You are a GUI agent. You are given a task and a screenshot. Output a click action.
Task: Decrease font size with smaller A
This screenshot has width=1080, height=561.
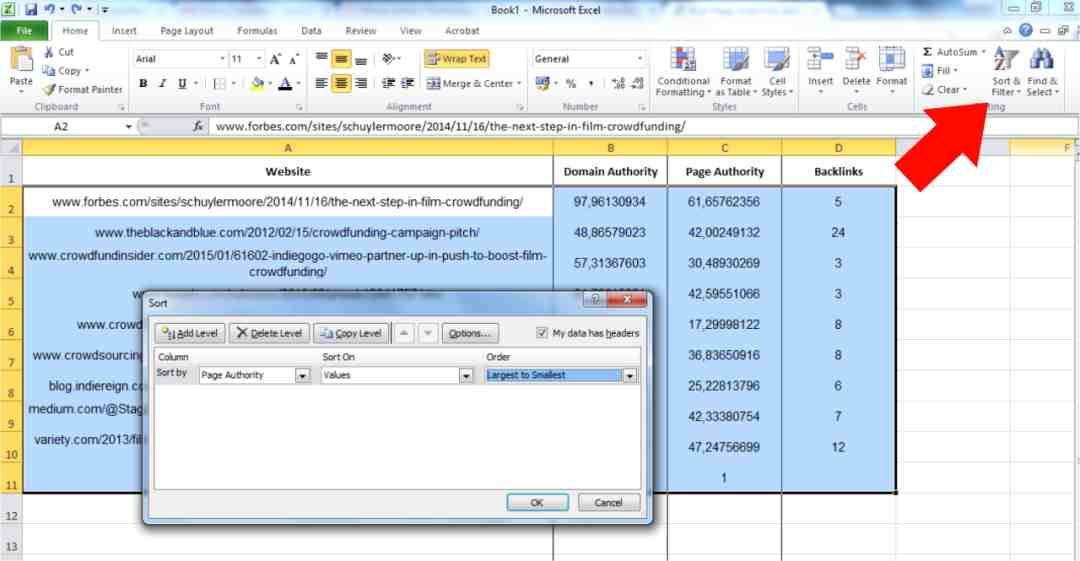tap(294, 59)
